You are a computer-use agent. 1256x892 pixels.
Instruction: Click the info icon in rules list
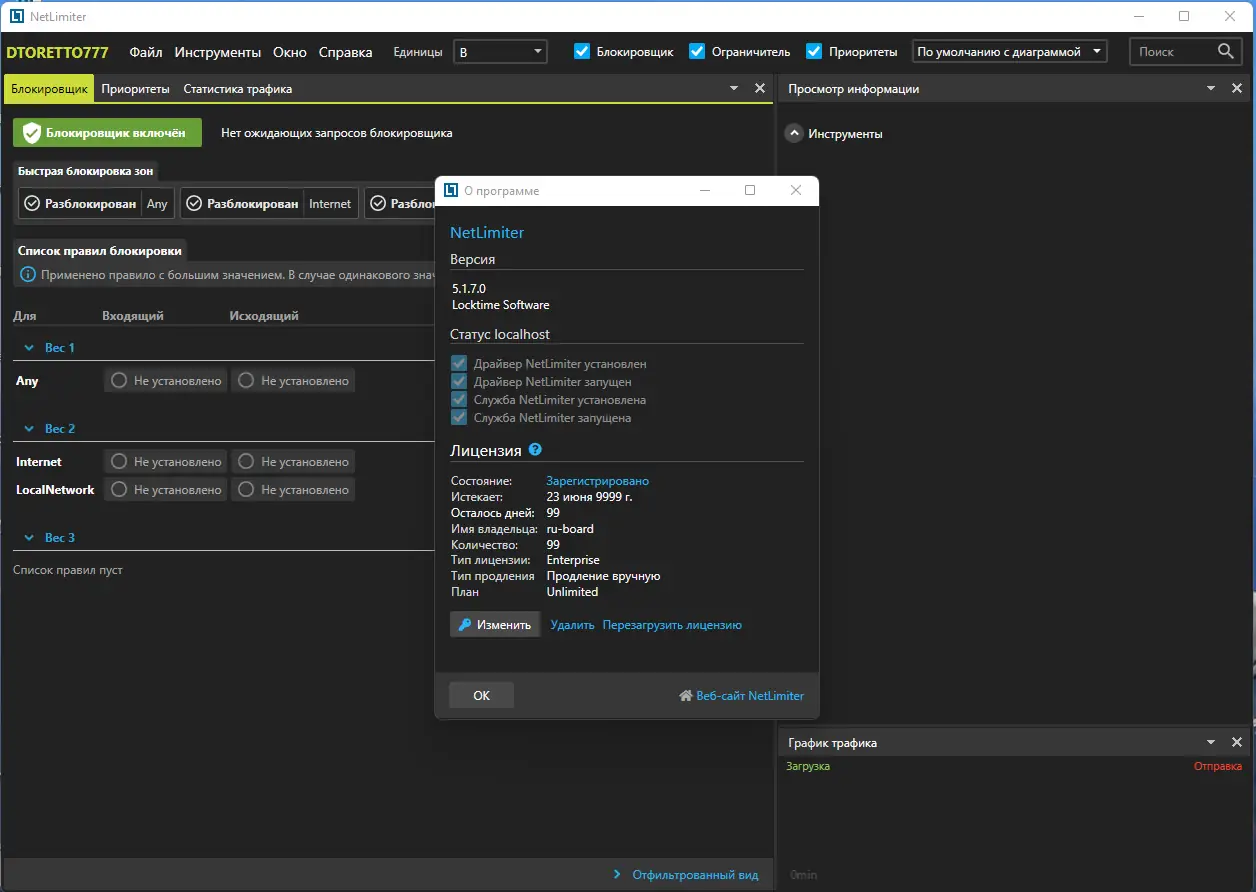[27, 274]
